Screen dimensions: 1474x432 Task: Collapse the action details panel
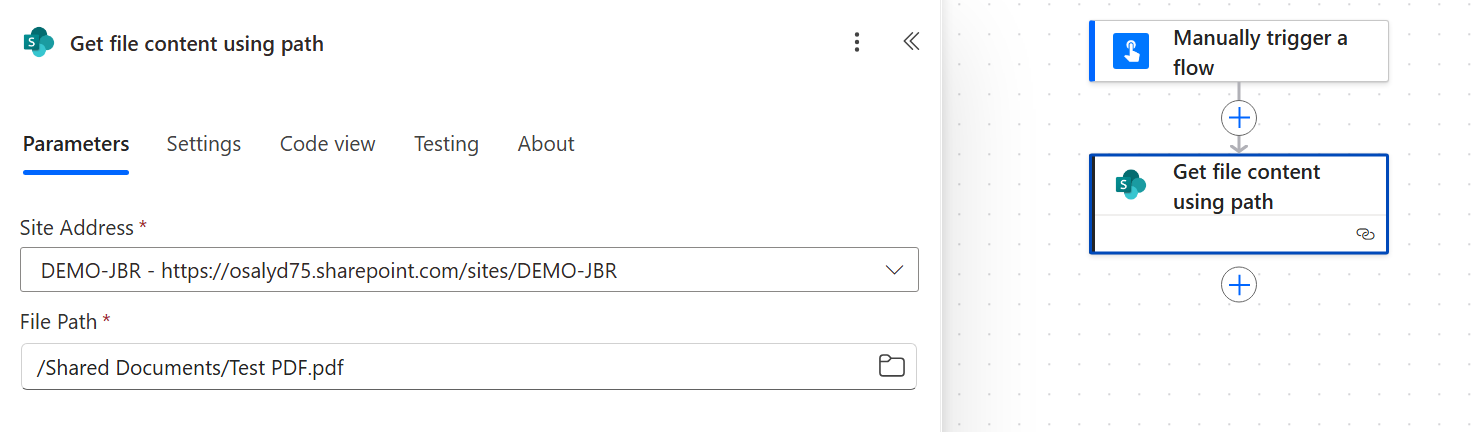[x=911, y=42]
